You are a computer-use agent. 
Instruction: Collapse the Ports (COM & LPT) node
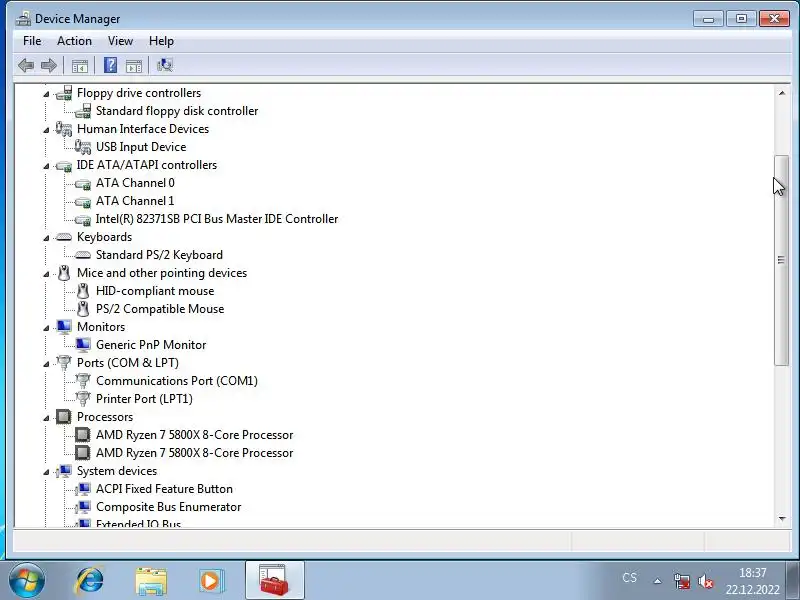(x=46, y=364)
